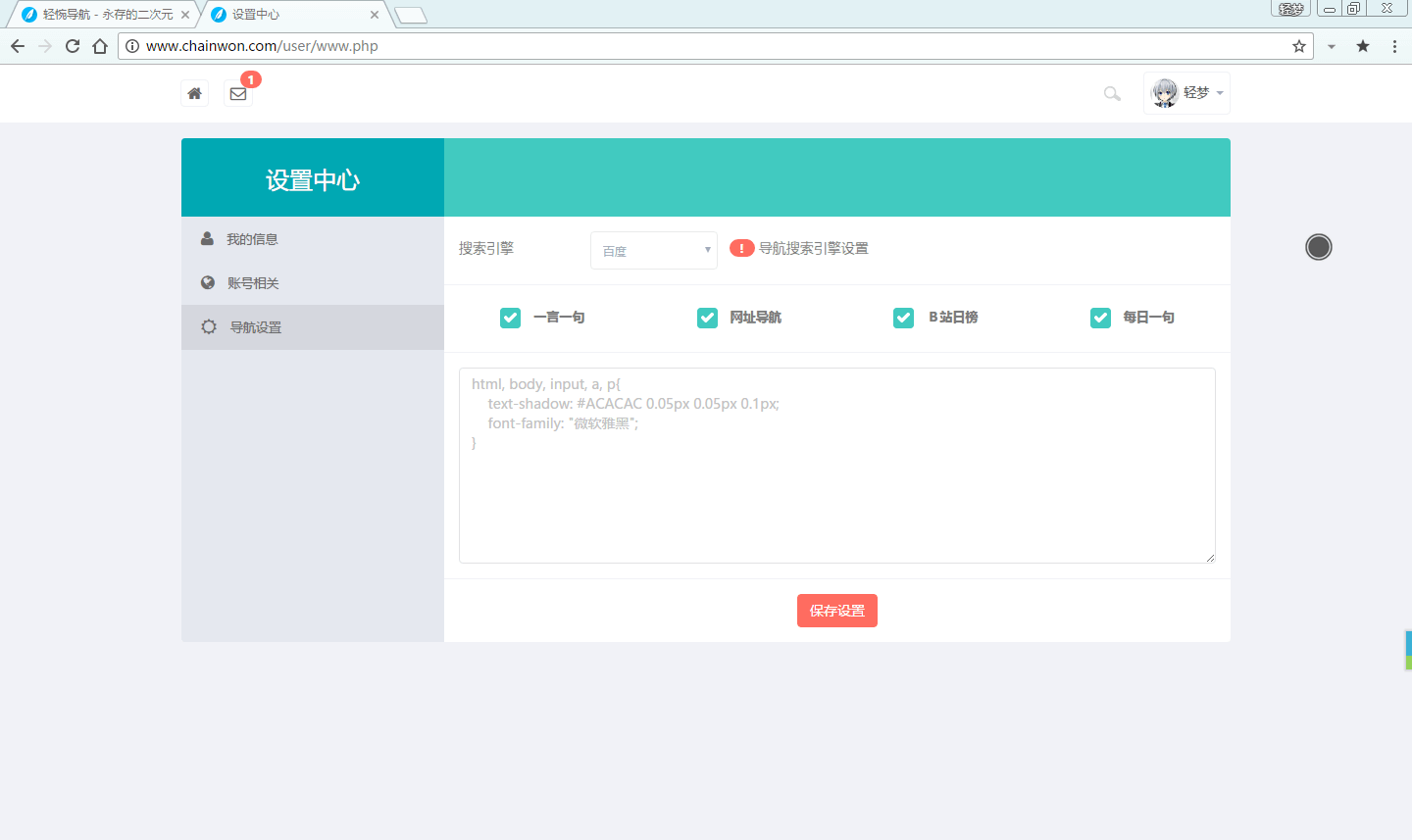
Task: Open 账号相关 in the sidebar
Action: point(253,283)
